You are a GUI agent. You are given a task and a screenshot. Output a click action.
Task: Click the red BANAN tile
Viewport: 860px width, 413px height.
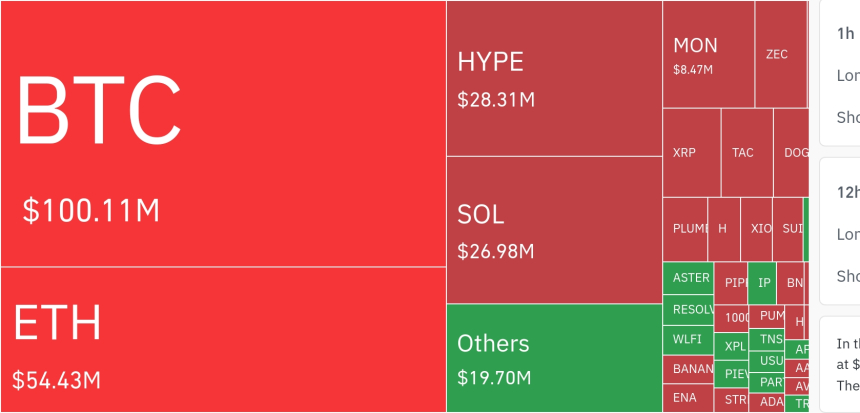tap(688, 369)
